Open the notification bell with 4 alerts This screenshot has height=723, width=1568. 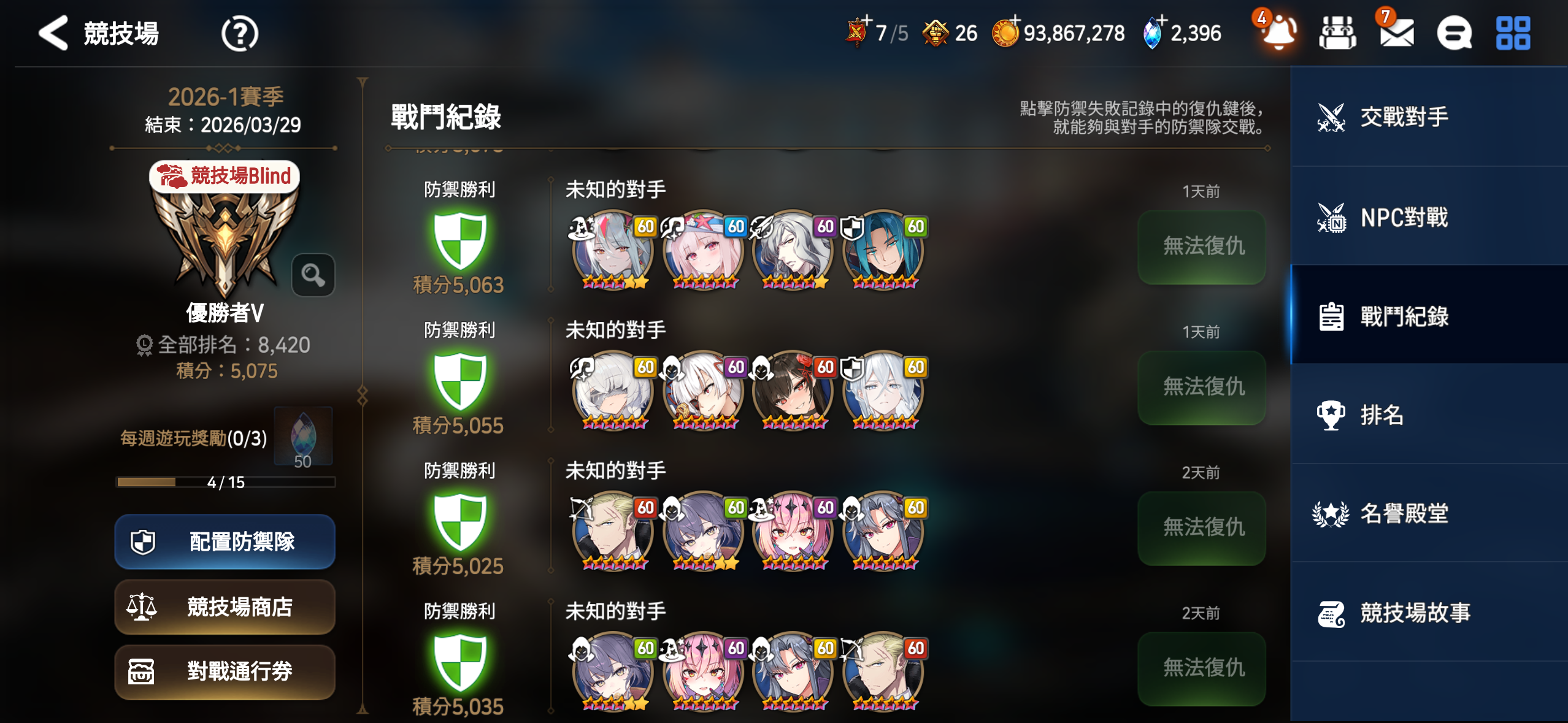(1277, 31)
